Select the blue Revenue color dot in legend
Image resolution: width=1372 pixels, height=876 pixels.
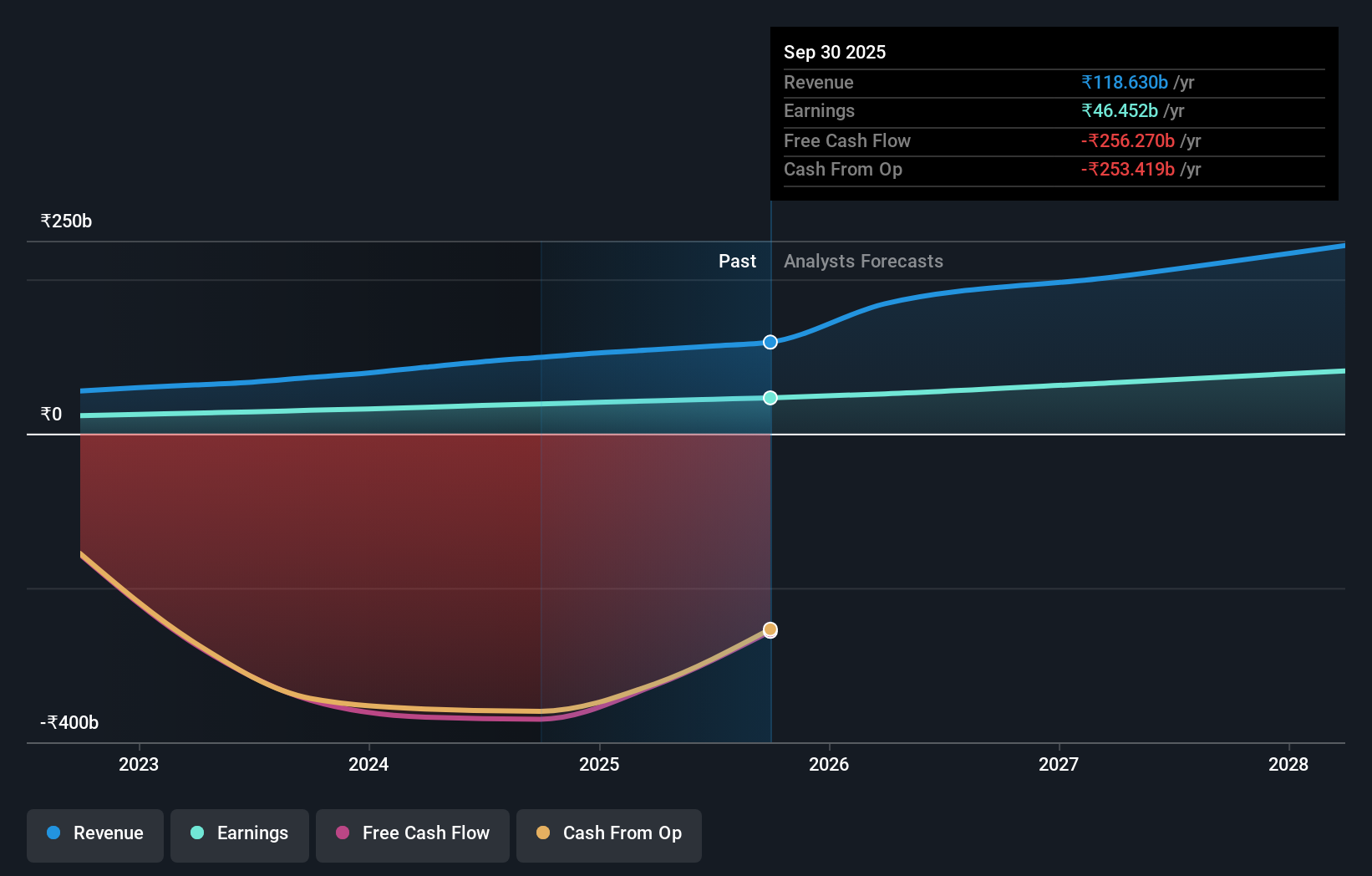pyautogui.click(x=55, y=833)
